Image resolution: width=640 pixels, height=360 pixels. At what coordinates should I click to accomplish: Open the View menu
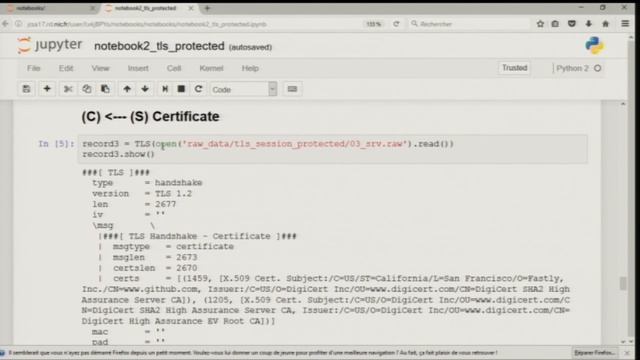(100, 68)
